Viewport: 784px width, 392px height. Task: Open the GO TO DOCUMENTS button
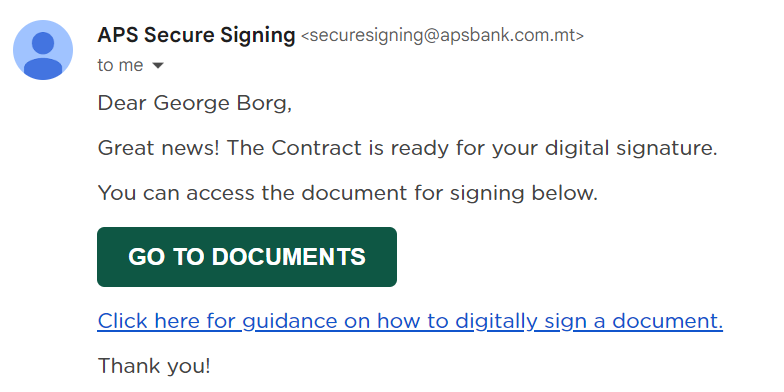(x=247, y=257)
